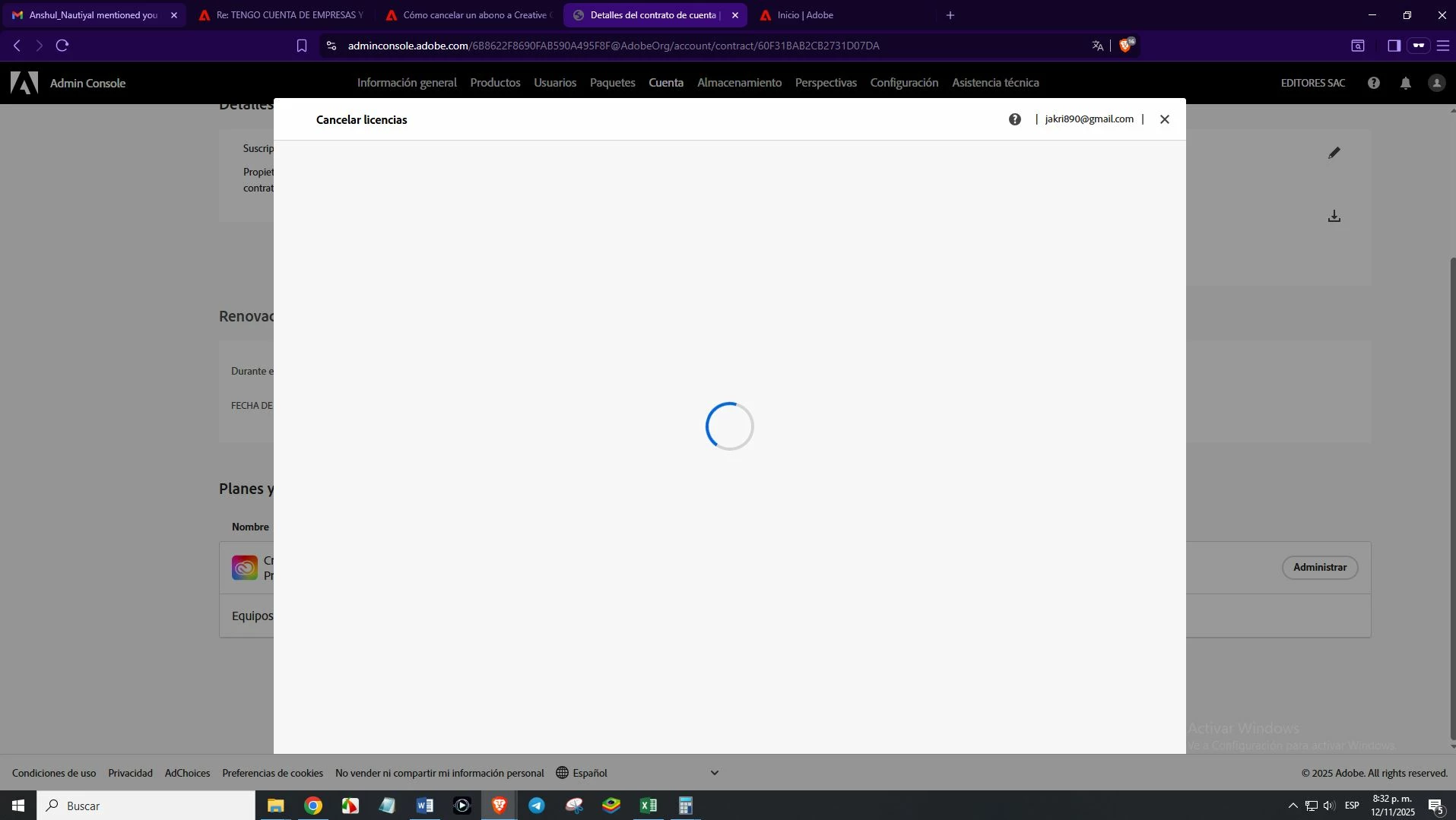Open Telegram from taskbar

click(537, 806)
